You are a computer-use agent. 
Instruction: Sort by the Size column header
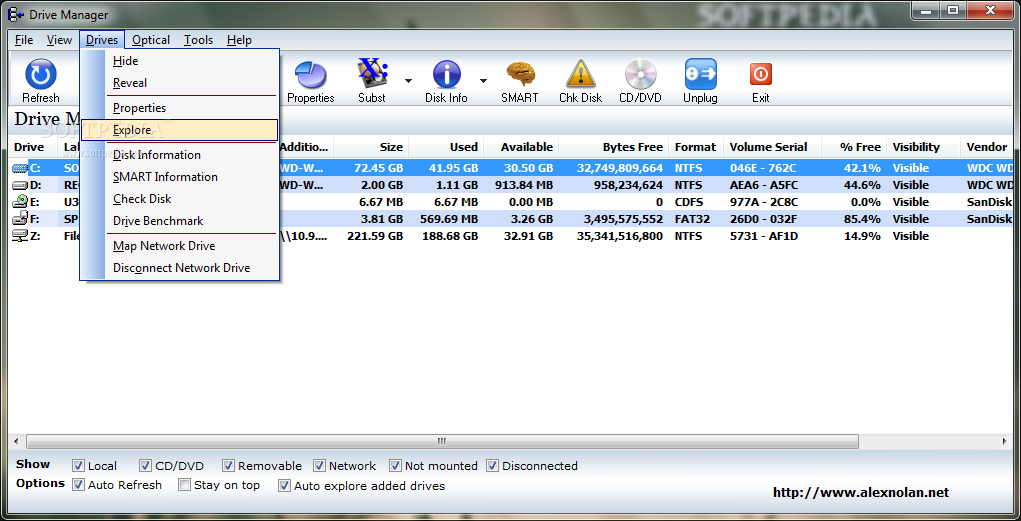click(371, 147)
